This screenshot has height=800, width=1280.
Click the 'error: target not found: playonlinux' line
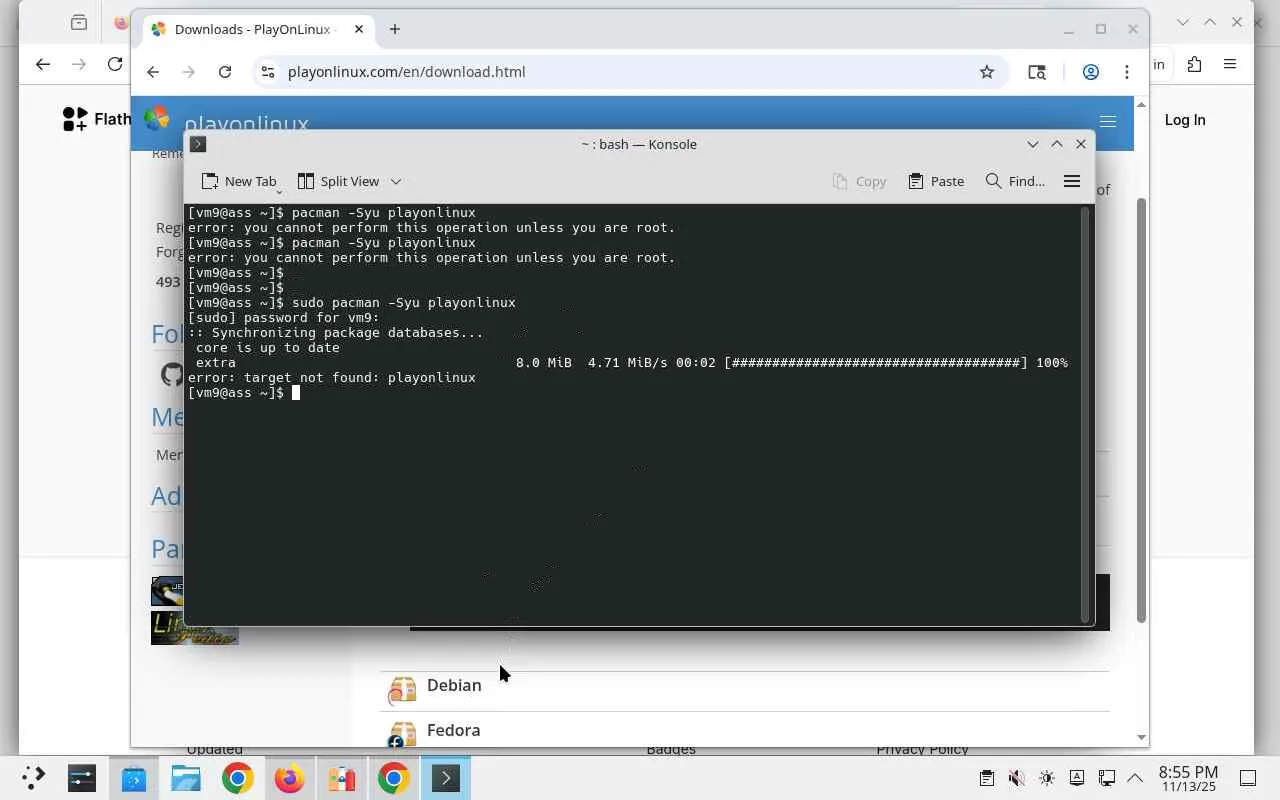tap(332, 378)
